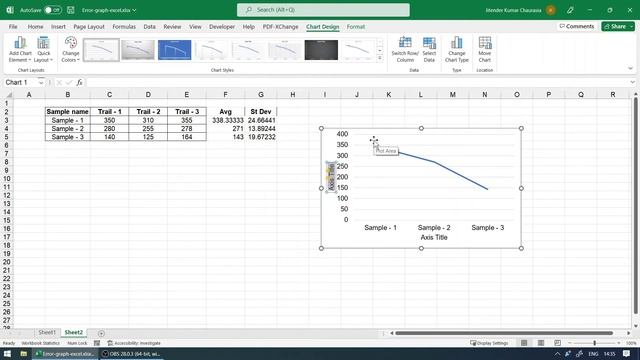Open the Review tab
This screenshot has width=640, height=360.
tap(172, 27)
